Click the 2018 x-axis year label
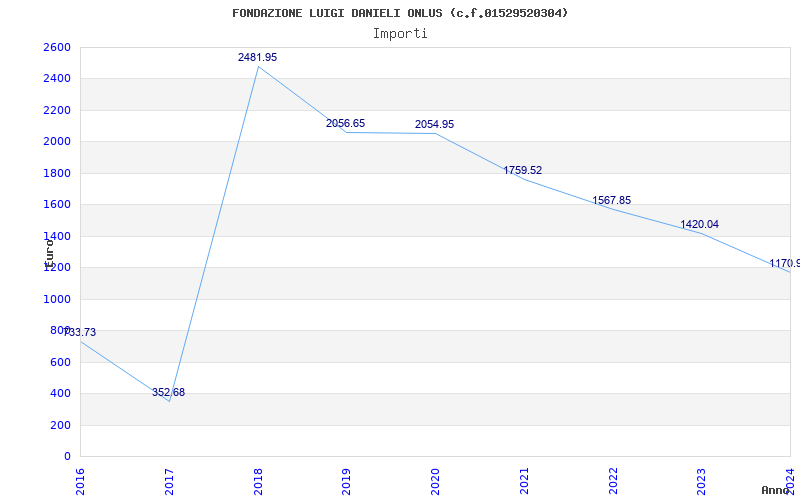 [258, 481]
